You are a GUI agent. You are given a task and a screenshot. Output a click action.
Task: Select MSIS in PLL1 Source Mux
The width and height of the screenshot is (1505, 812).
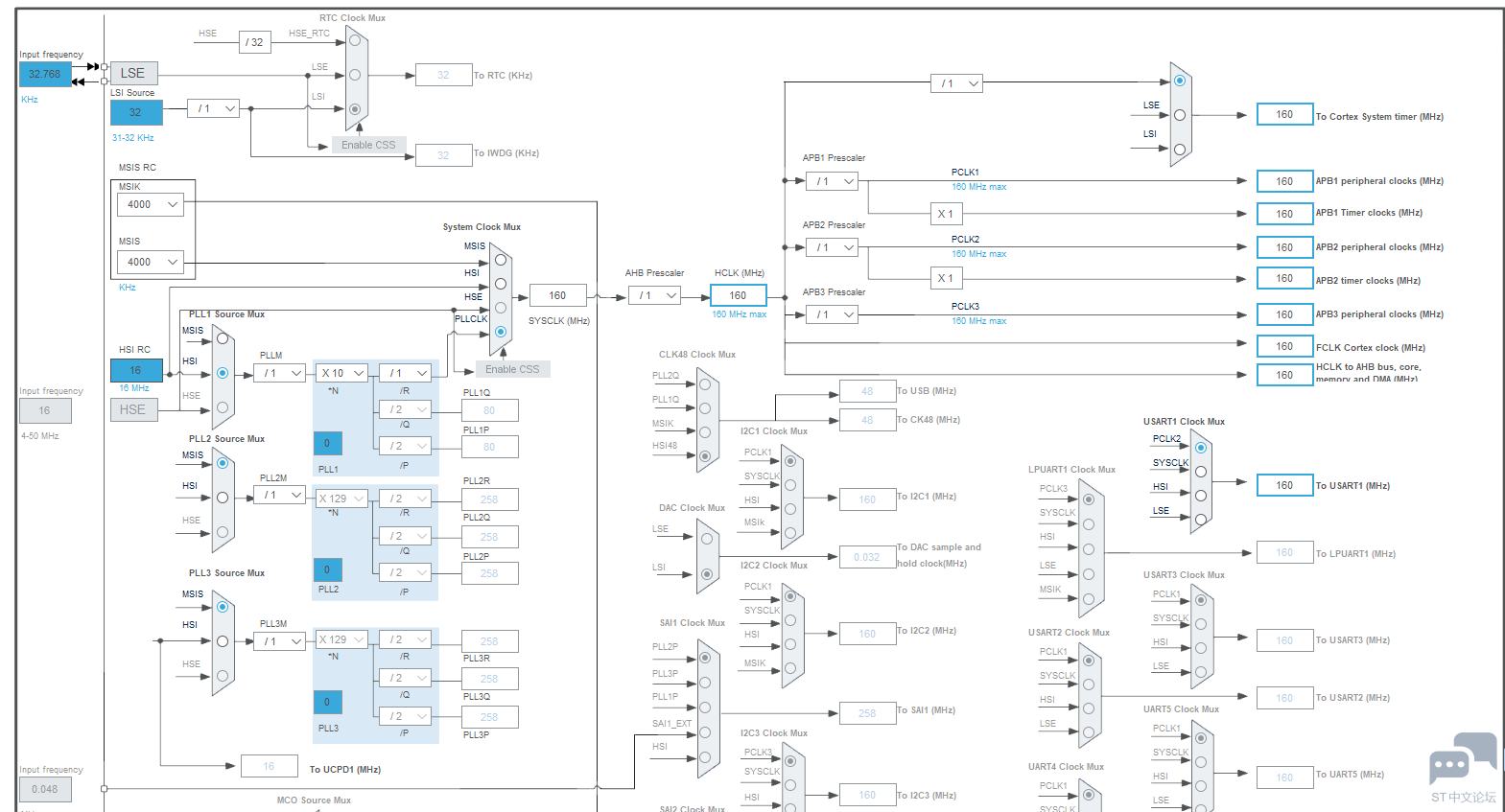pos(223,338)
